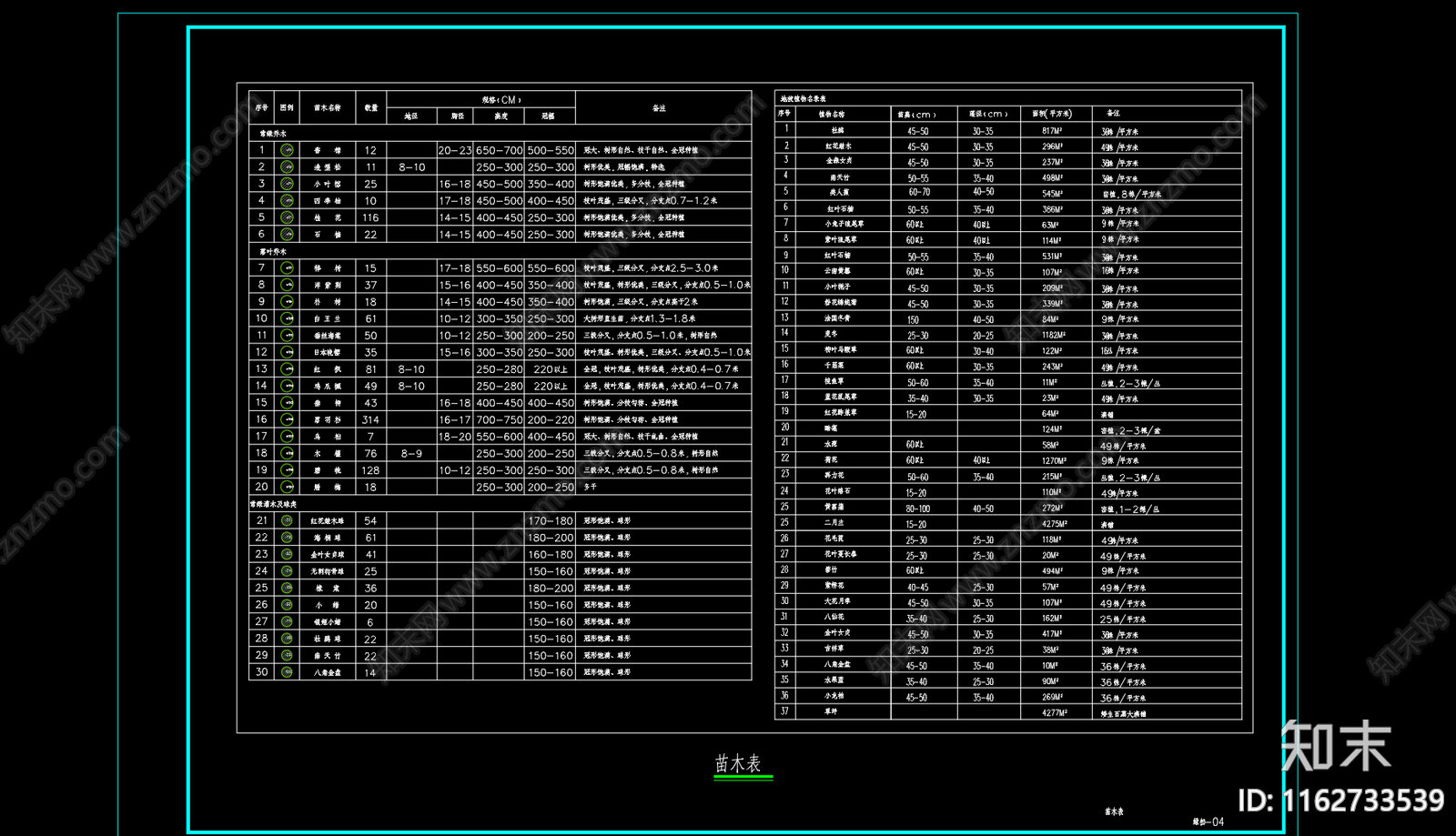The width and height of the screenshot is (1456, 836).
Task: Click the crown value 160-180
Action: click(551, 554)
